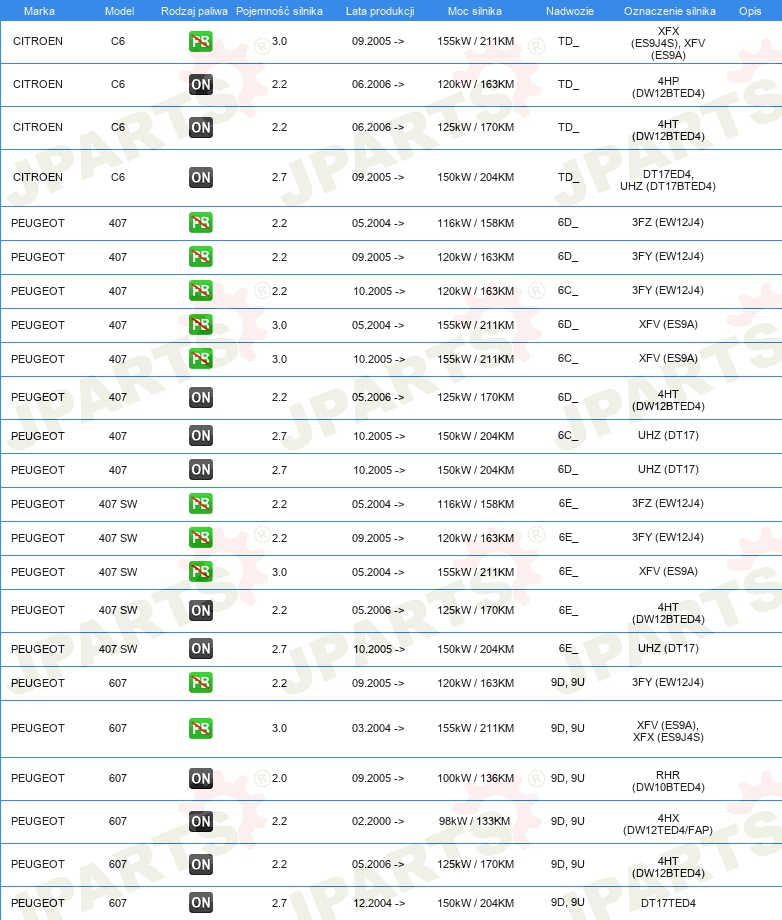Image resolution: width=782 pixels, height=920 pixels.
Task: Click the 4HT (DW12BTED4) code in the Peugeot 607 row
Action: pyautogui.click(x=668, y=867)
